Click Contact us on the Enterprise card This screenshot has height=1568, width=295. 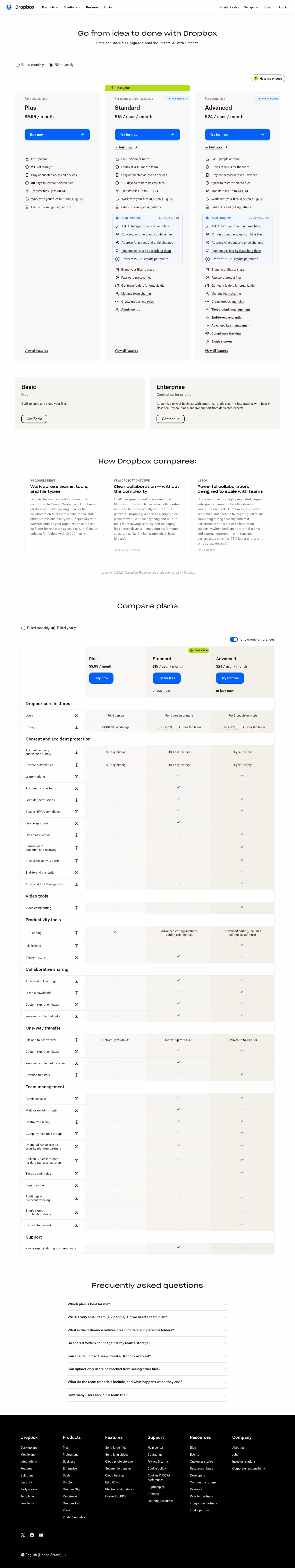click(171, 419)
